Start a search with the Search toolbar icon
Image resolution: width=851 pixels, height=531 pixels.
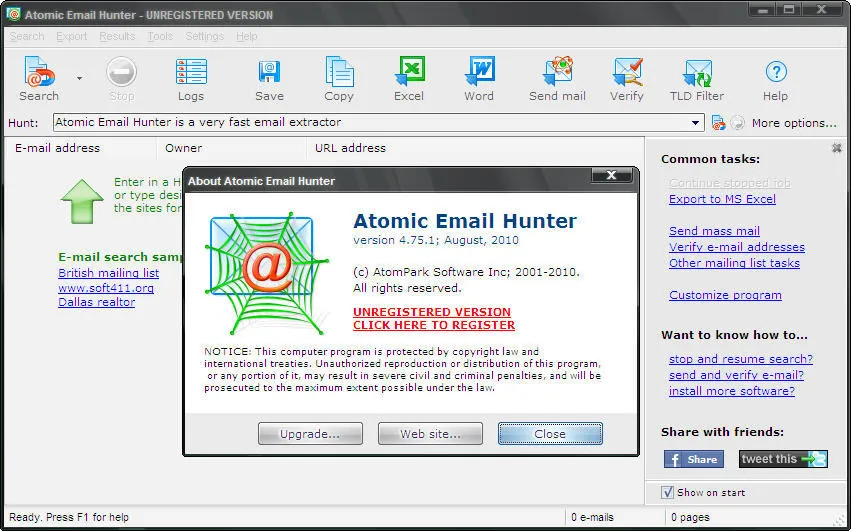(x=39, y=79)
